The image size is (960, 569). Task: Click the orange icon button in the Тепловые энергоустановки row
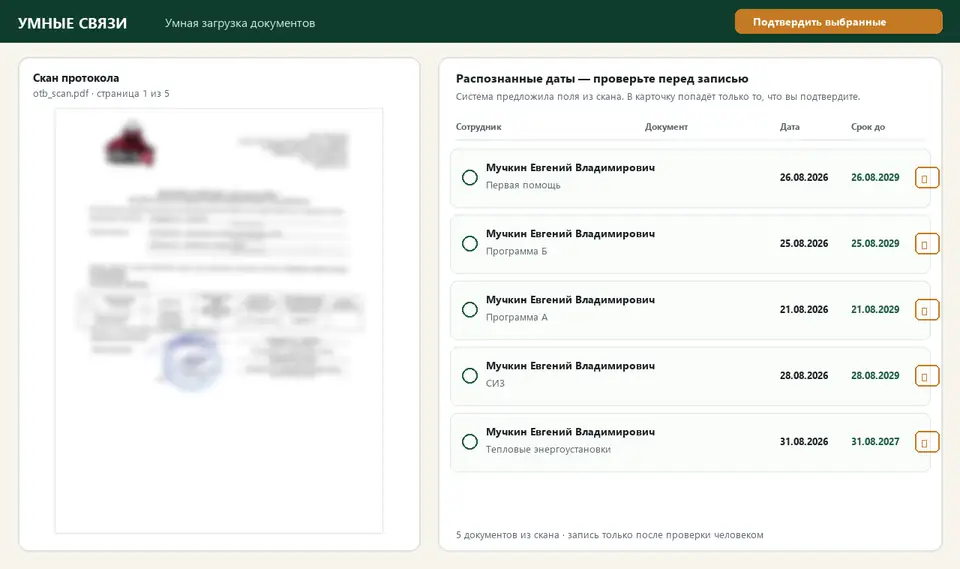(926, 442)
